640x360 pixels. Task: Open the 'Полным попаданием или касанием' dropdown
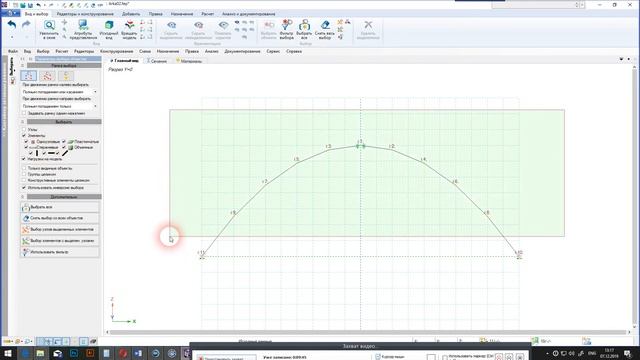click(x=60, y=92)
